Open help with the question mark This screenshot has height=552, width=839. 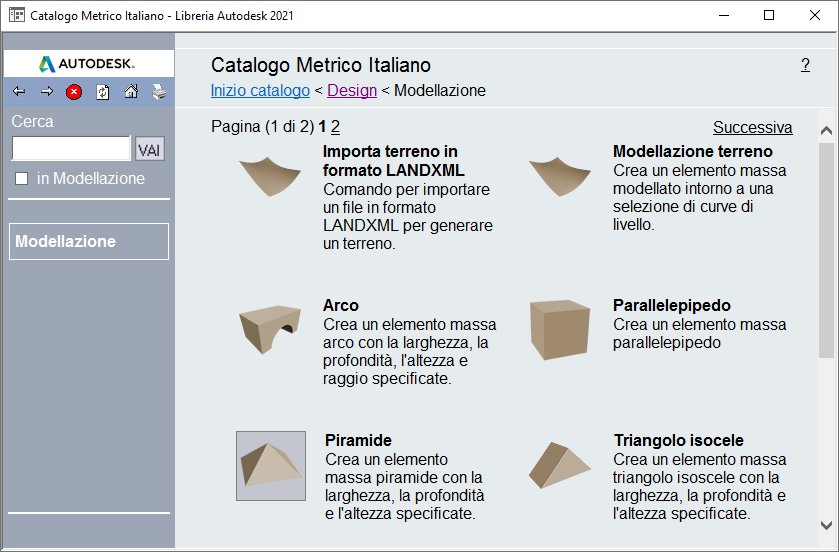point(805,65)
